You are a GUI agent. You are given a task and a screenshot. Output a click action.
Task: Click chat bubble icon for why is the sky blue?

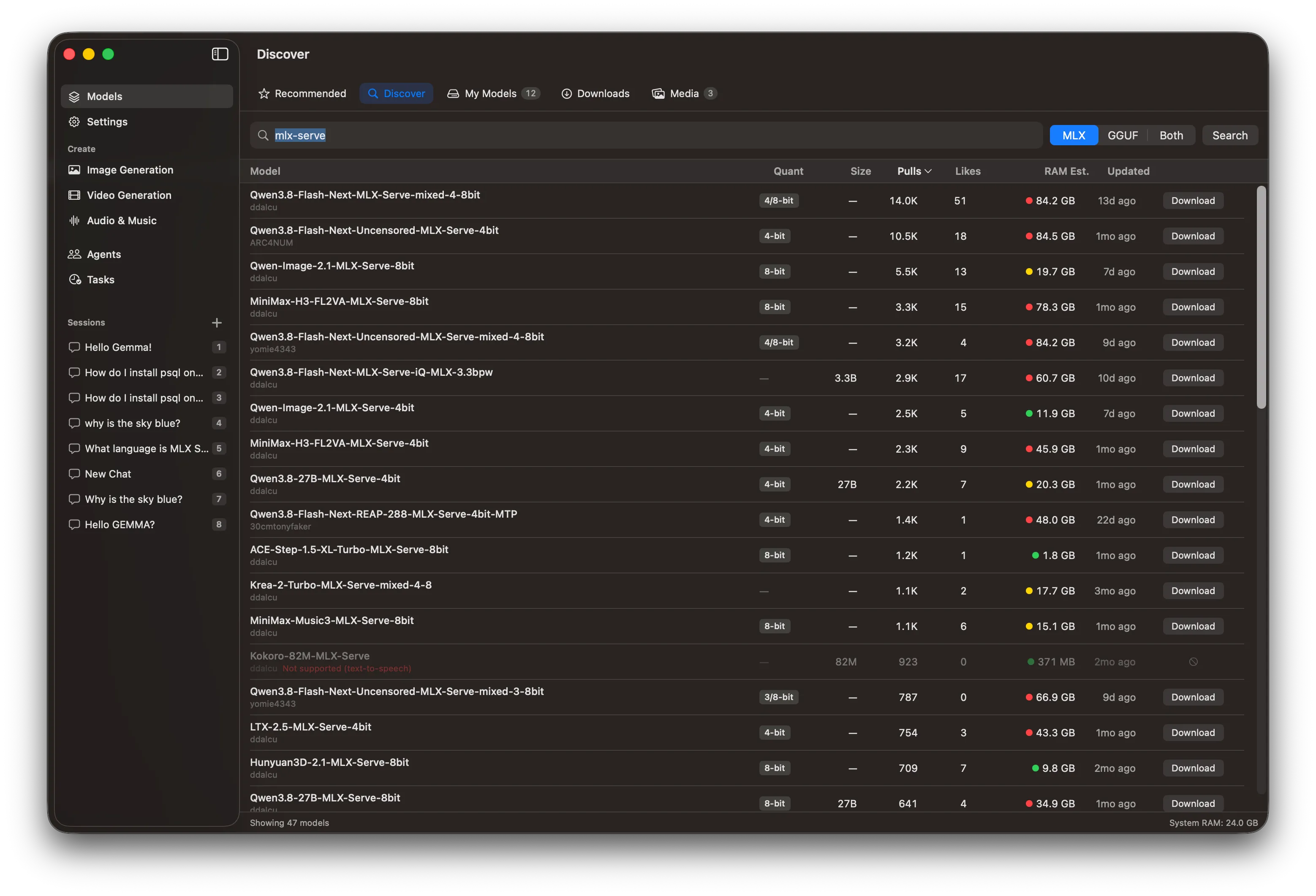pos(74,424)
